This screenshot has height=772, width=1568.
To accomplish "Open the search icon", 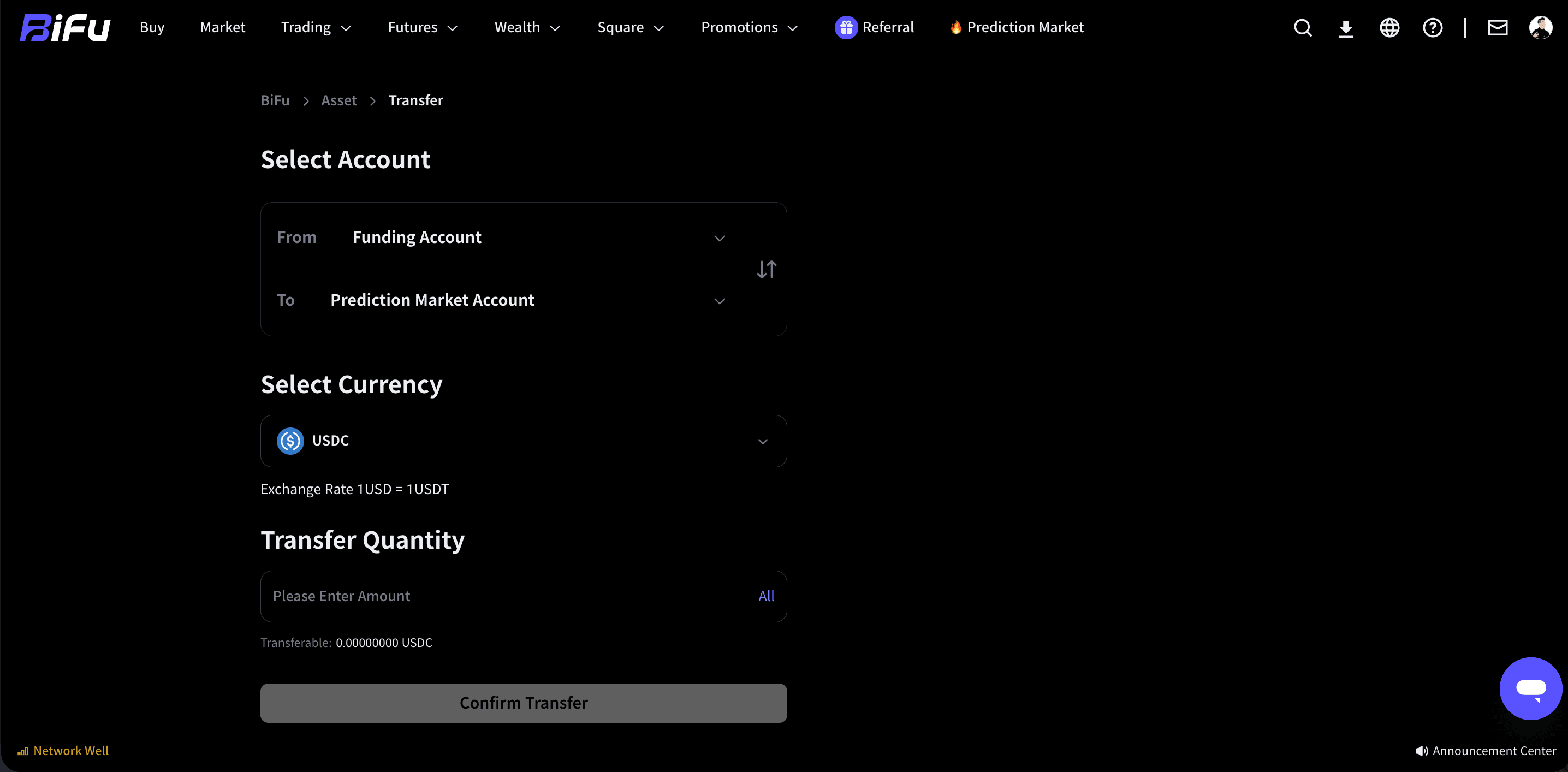I will click(x=1303, y=27).
